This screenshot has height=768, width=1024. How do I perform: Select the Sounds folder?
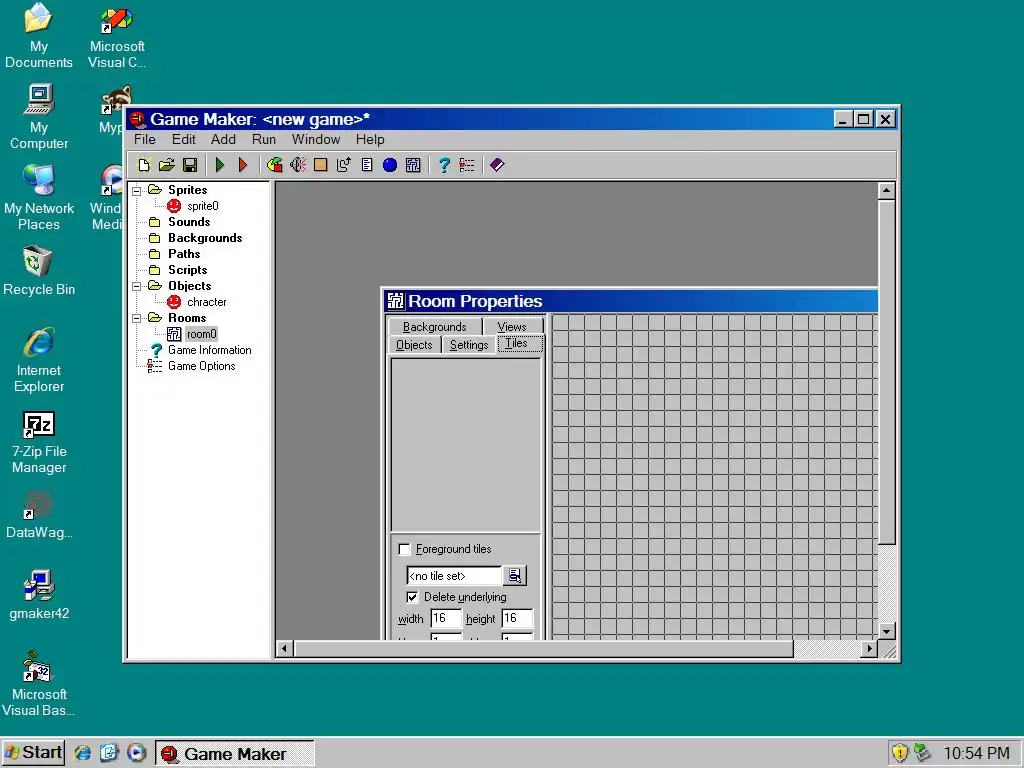click(x=189, y=222)
